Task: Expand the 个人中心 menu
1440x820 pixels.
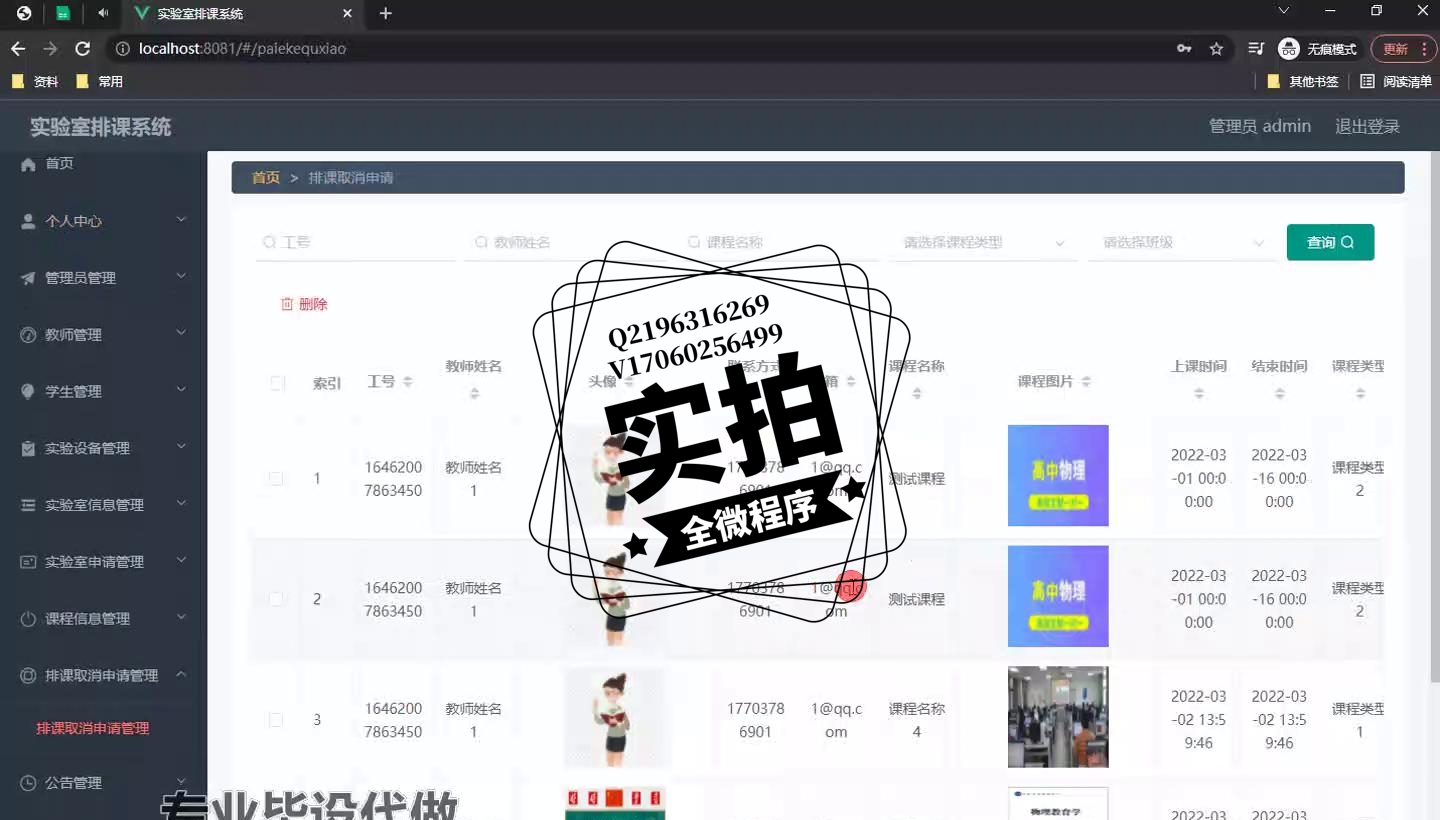Action: (x=181, y=219)
